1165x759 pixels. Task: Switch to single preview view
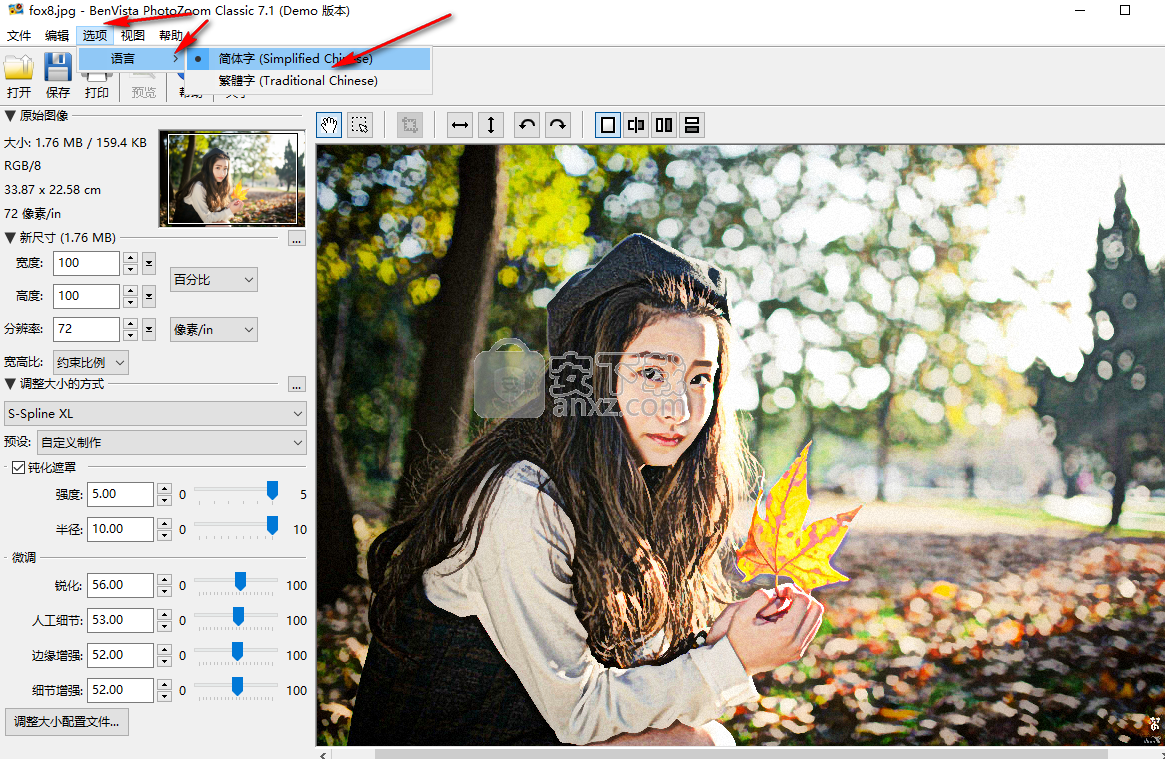(607, 125)
